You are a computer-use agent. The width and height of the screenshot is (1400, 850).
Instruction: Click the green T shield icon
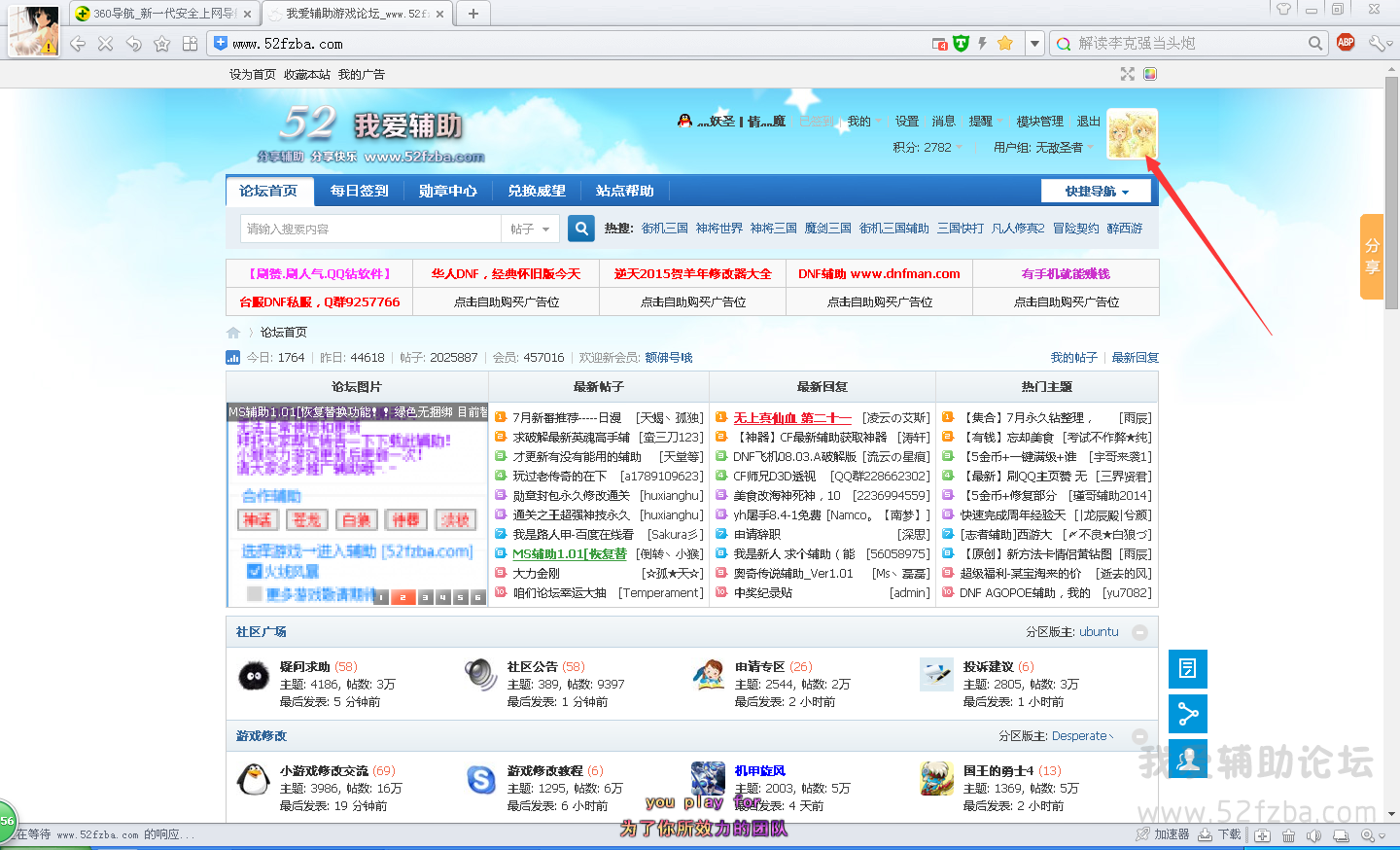(961, 43)
